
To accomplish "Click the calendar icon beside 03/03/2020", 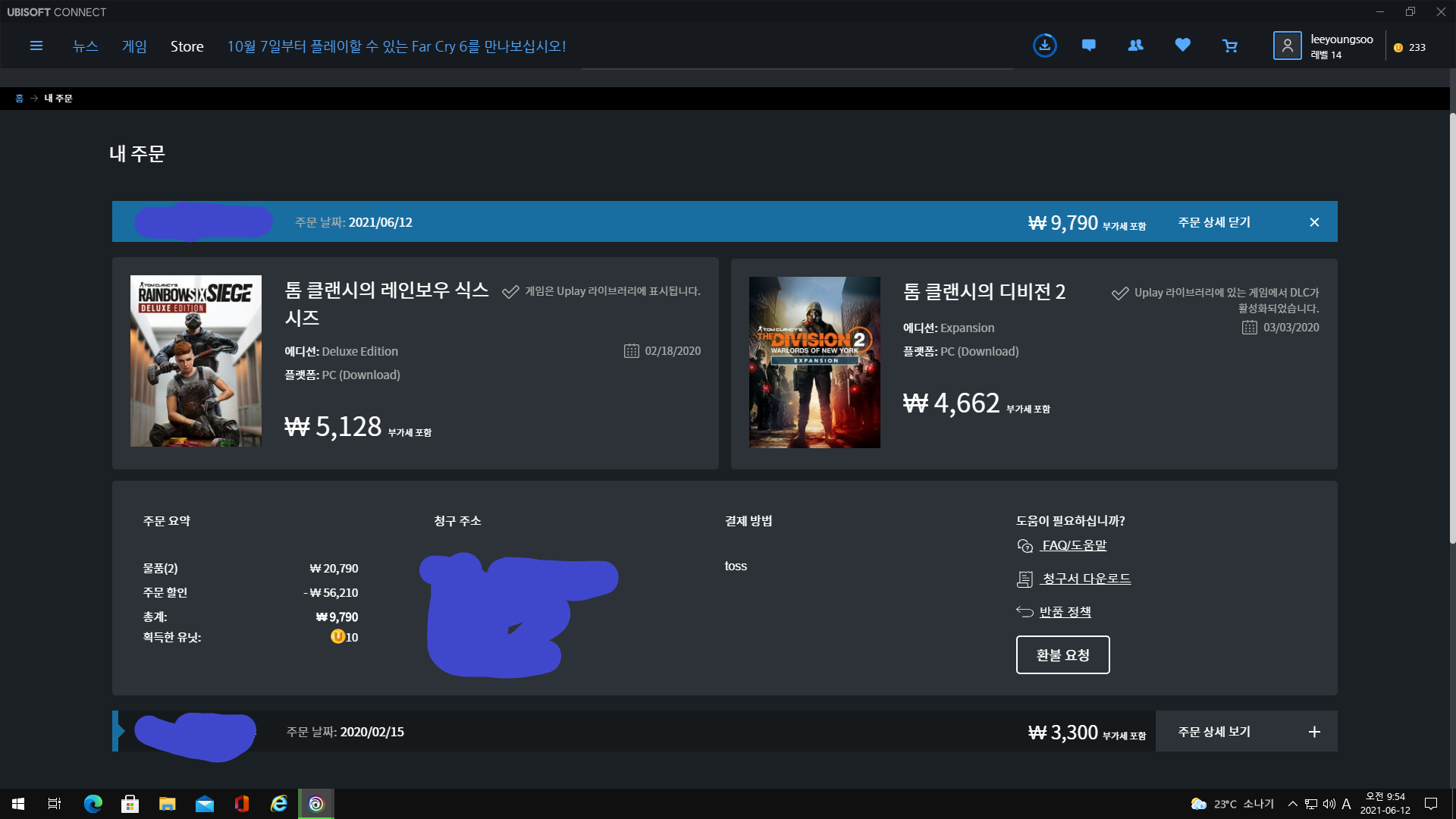I will tap(1249, 328).
